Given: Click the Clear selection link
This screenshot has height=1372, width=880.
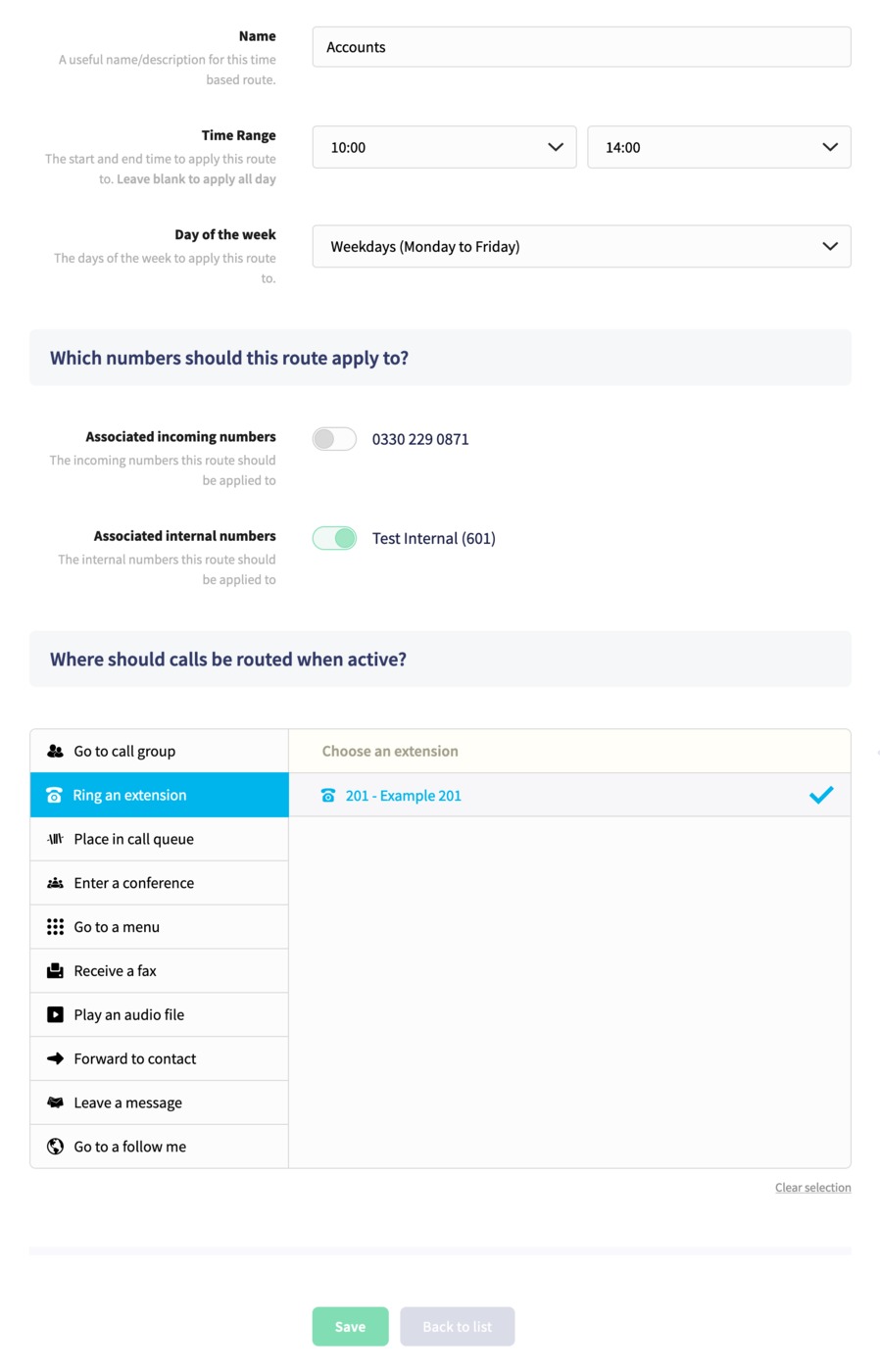Looking at the screenshot, I should (x=812, y=1187).
